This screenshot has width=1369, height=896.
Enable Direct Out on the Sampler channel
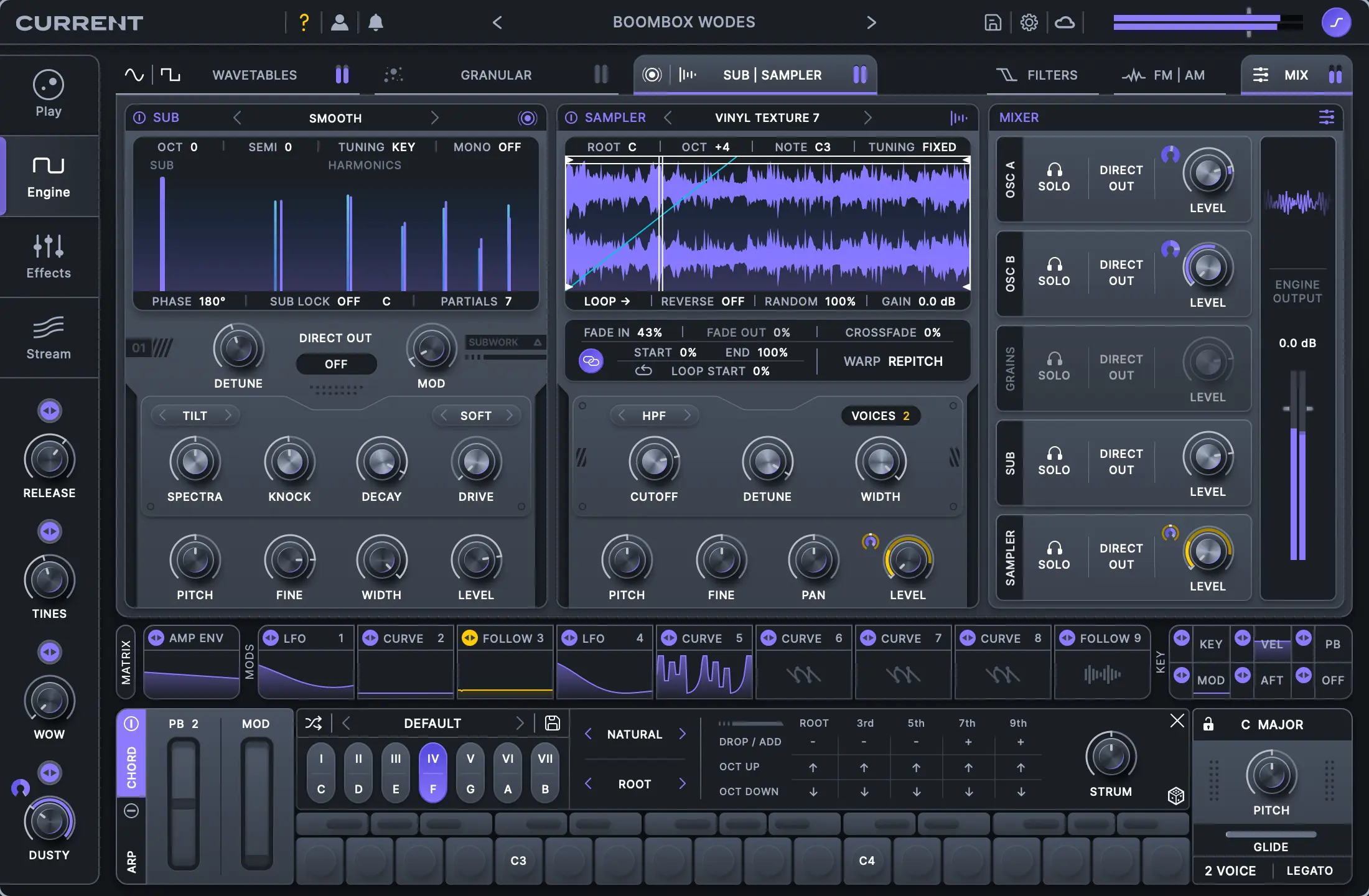(x=1120, y=556)
